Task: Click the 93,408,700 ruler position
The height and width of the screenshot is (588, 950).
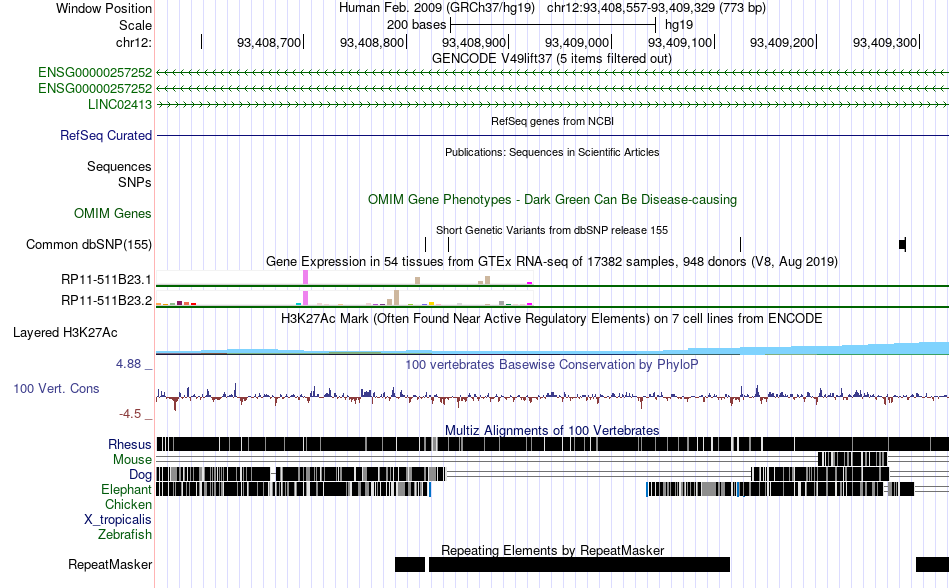Action: pyautogui.click(x=268, y=42)
